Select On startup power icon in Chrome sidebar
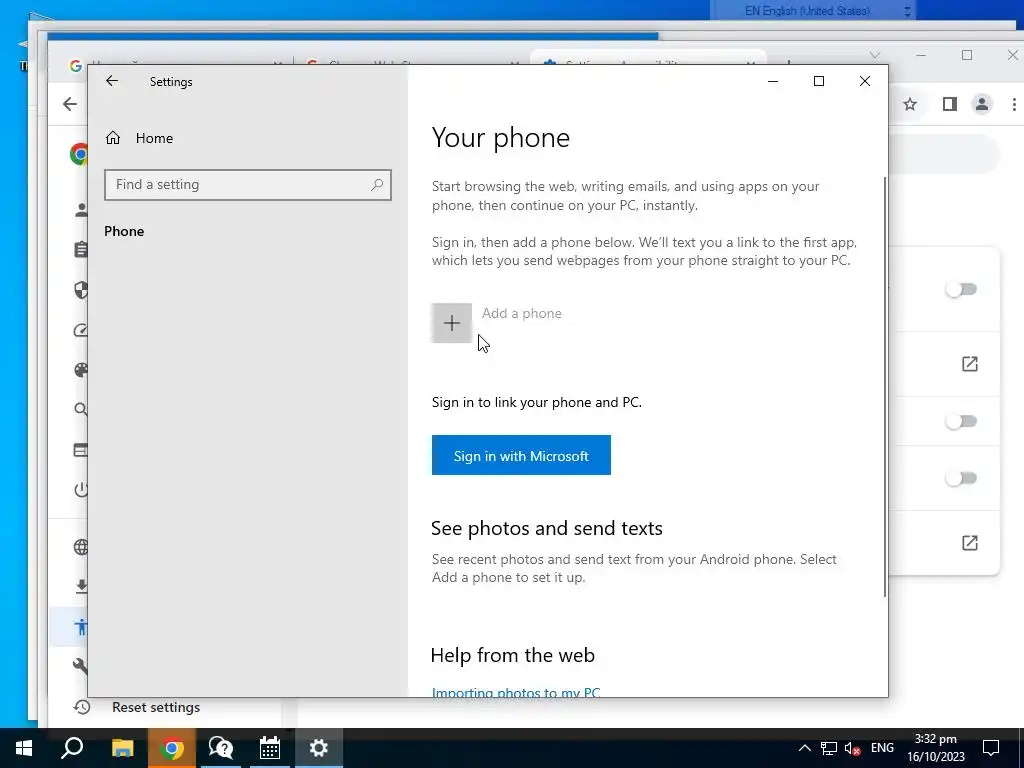The height and width of the screenshot is (768, 1024). [x=81, y=489]
